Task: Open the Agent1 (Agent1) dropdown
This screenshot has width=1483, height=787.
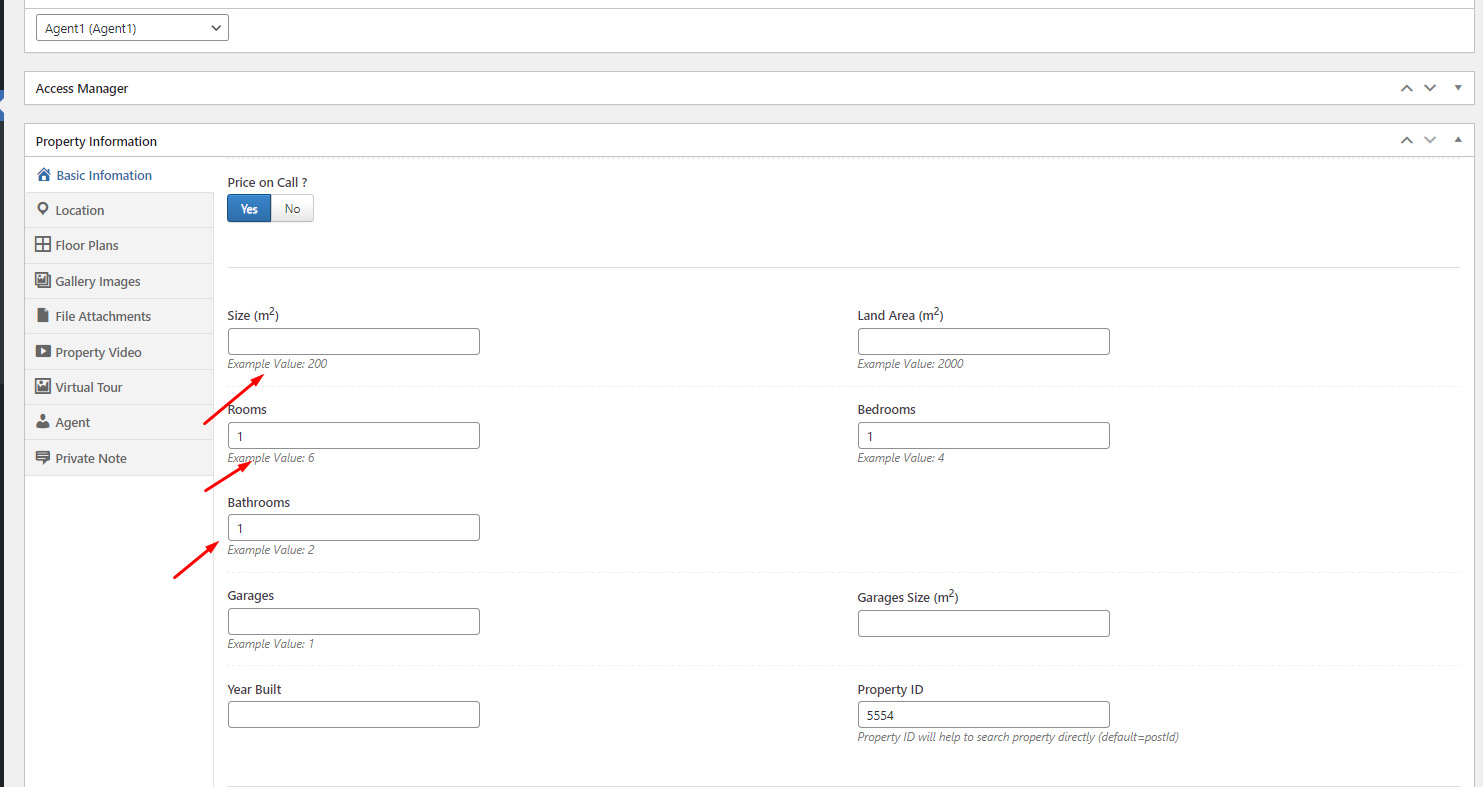Action: tap(132, 28)
